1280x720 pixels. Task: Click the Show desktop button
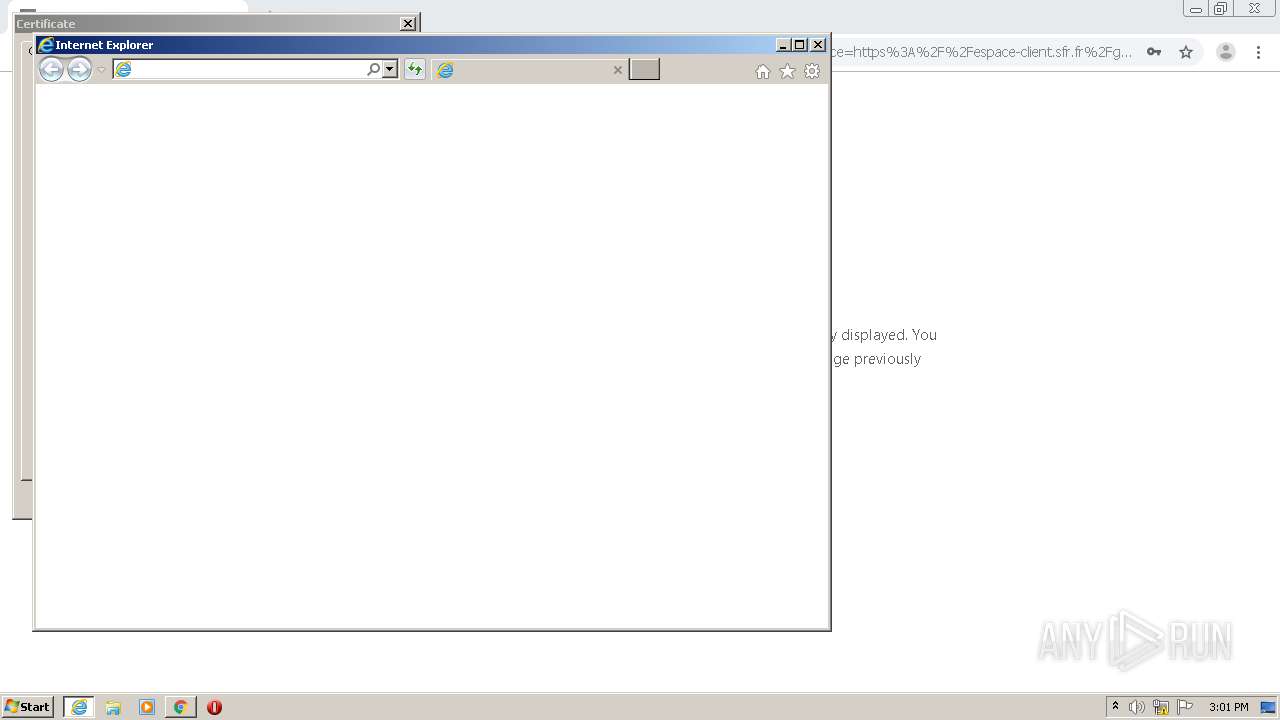(1268, 707)
